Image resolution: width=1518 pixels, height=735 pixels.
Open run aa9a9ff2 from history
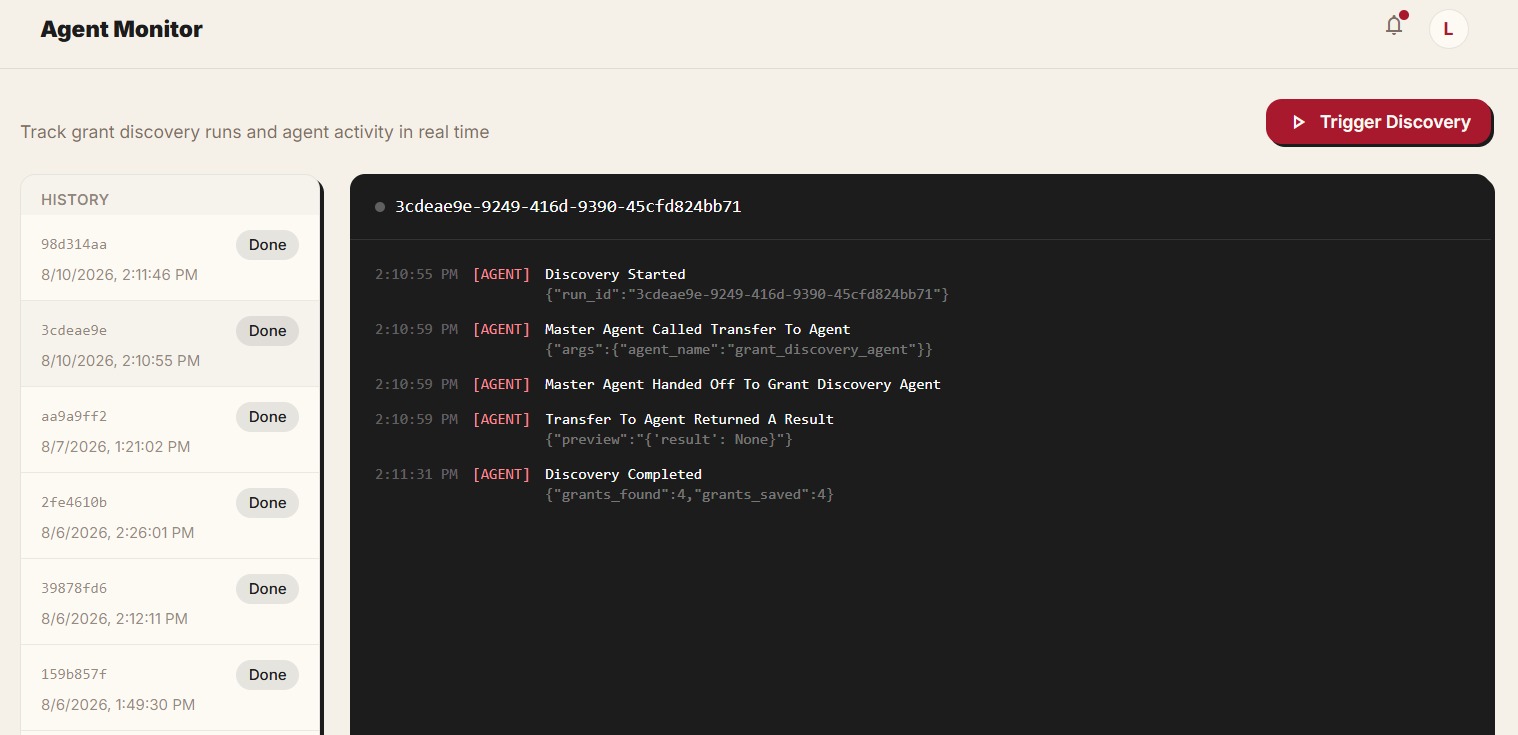point(170,430)
